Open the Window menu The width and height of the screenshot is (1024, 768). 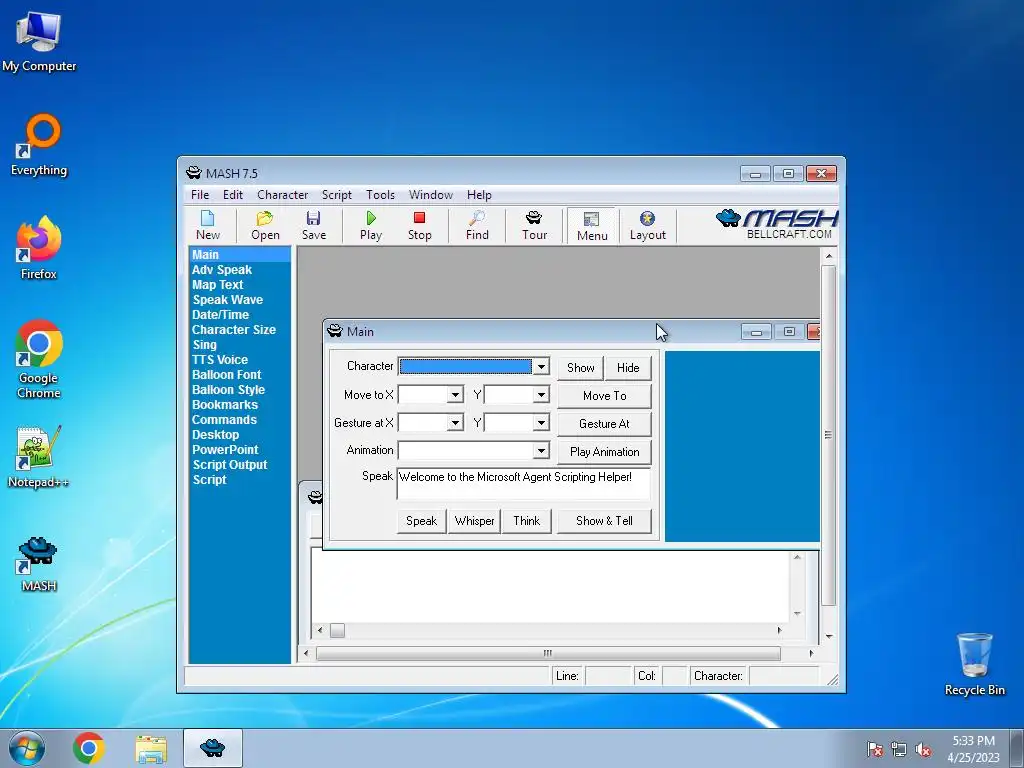click(x=430, y=195)
